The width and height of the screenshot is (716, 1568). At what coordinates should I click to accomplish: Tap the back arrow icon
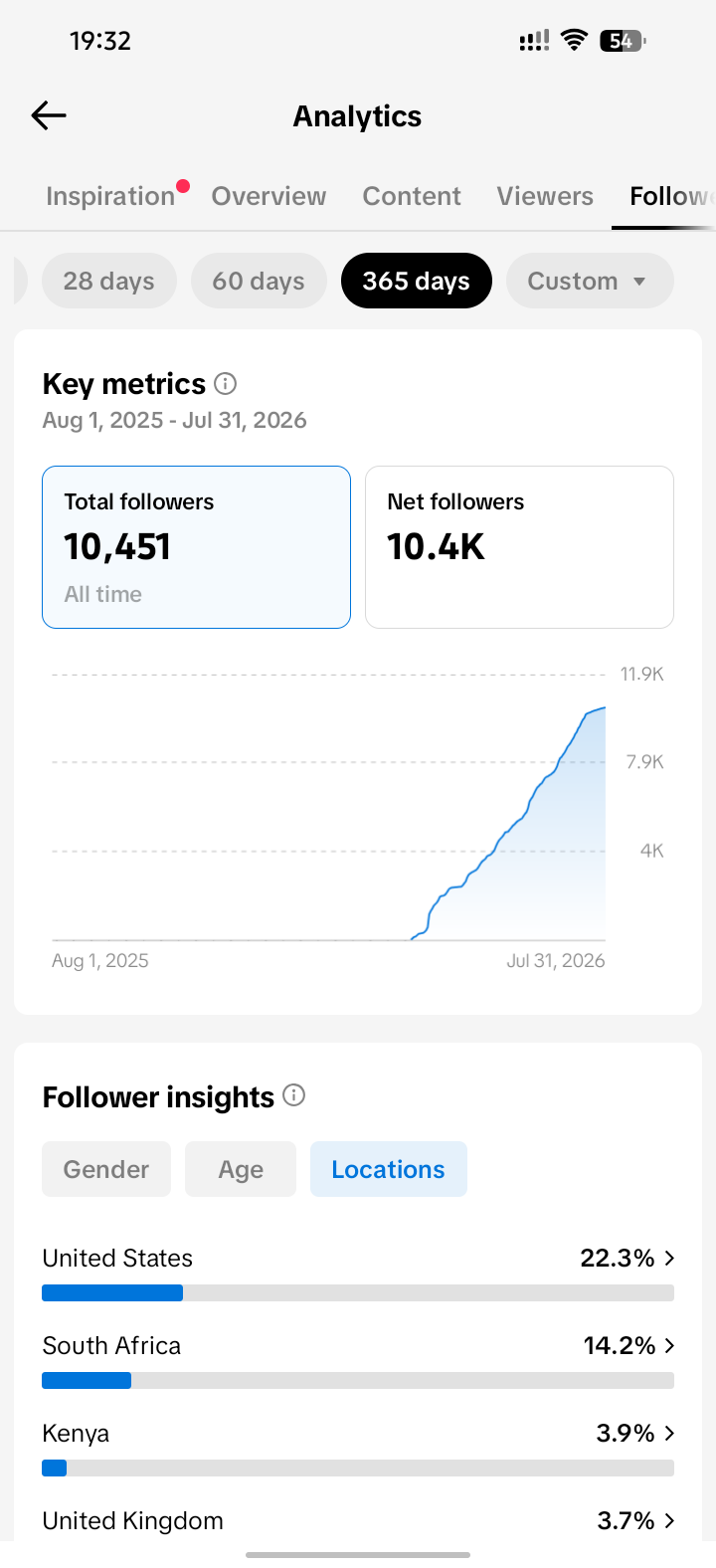[x=49, y=115]
